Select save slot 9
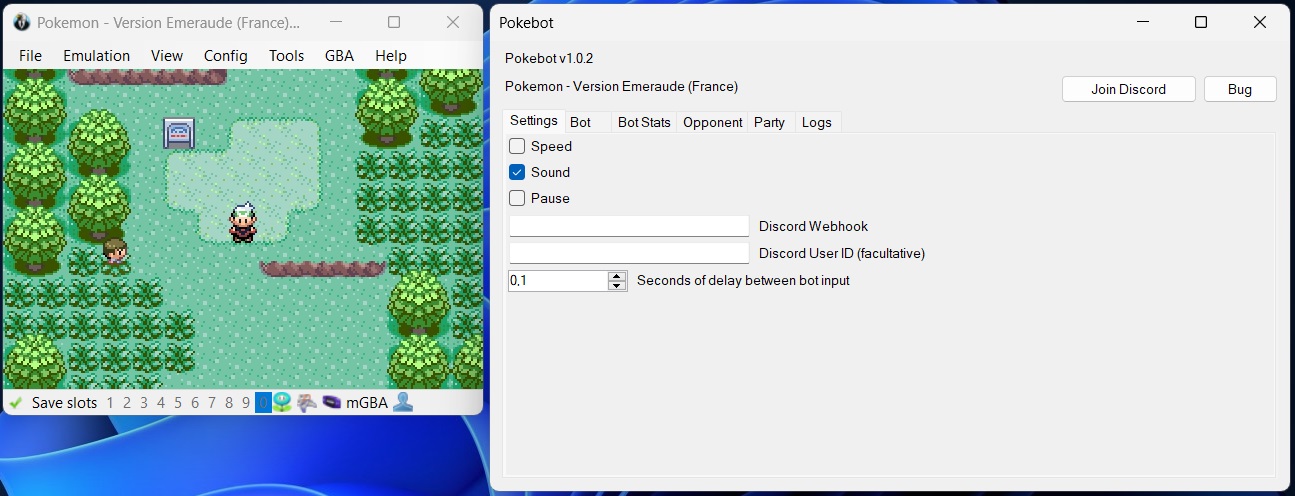 click(246, 403)
